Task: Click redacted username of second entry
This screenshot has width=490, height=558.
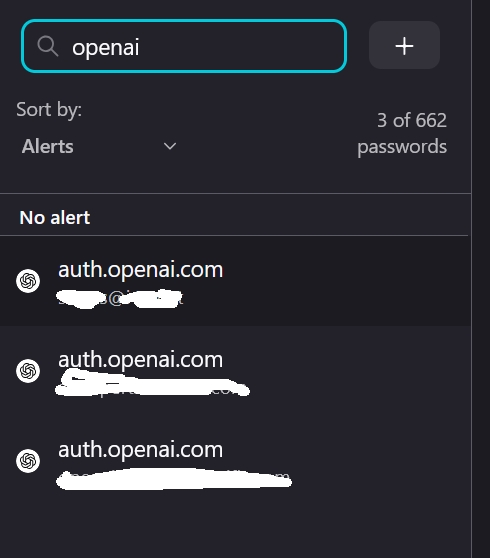Action: click(x=153, y=384)
